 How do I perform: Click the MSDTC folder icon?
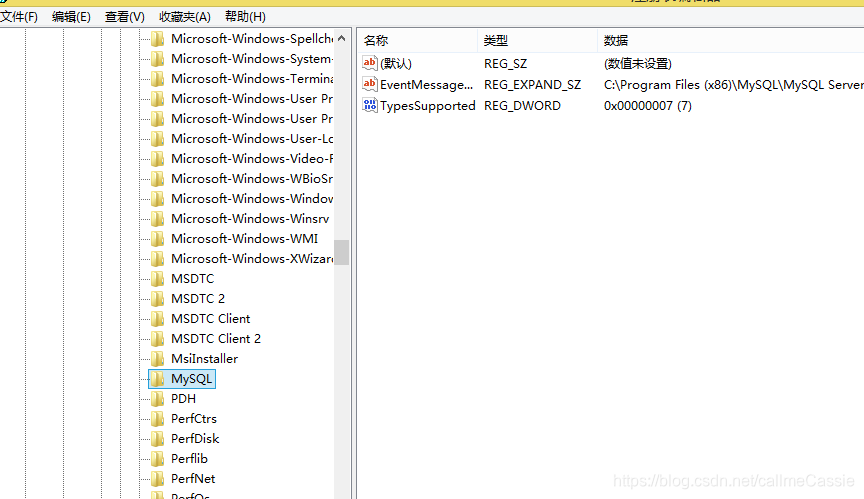coord(158,279)
